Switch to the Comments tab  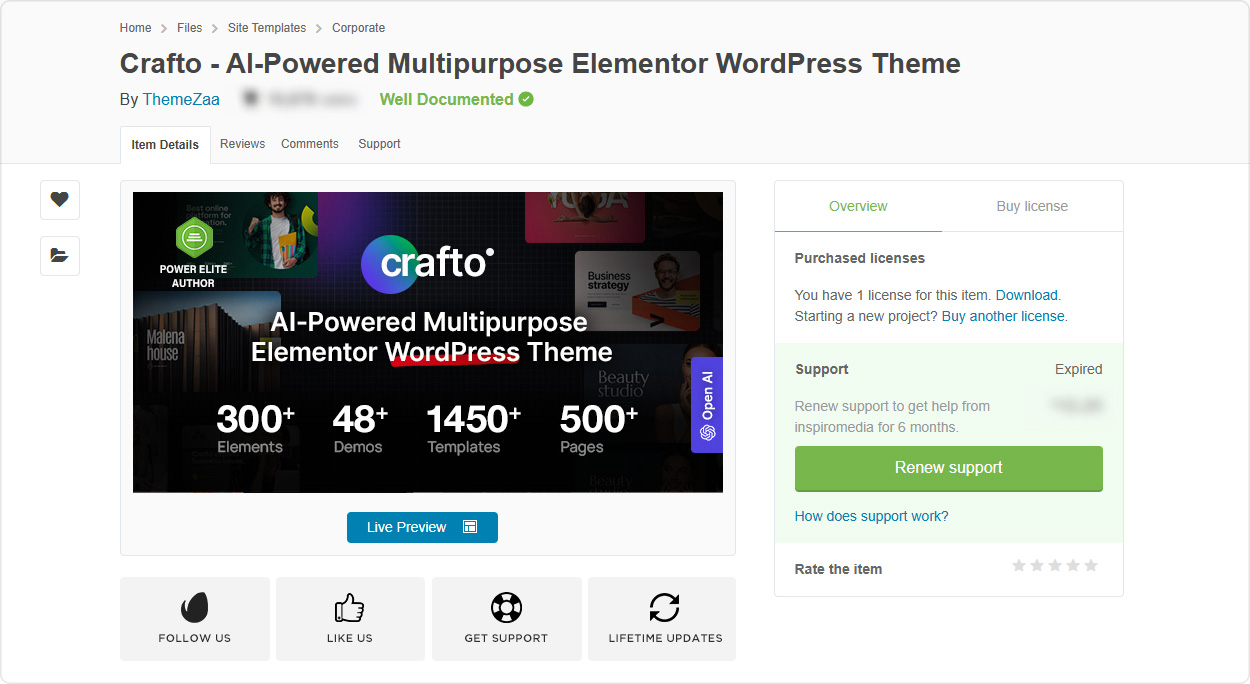coord(310,144)
